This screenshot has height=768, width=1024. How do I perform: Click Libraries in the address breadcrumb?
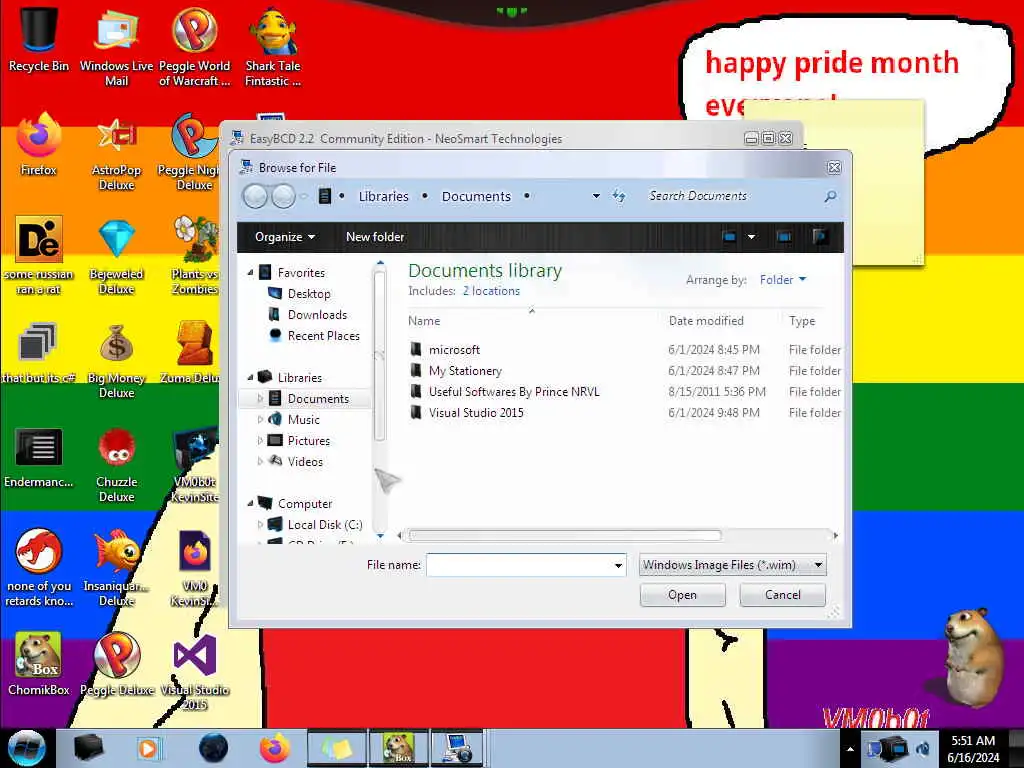click(x=383, y=196)
